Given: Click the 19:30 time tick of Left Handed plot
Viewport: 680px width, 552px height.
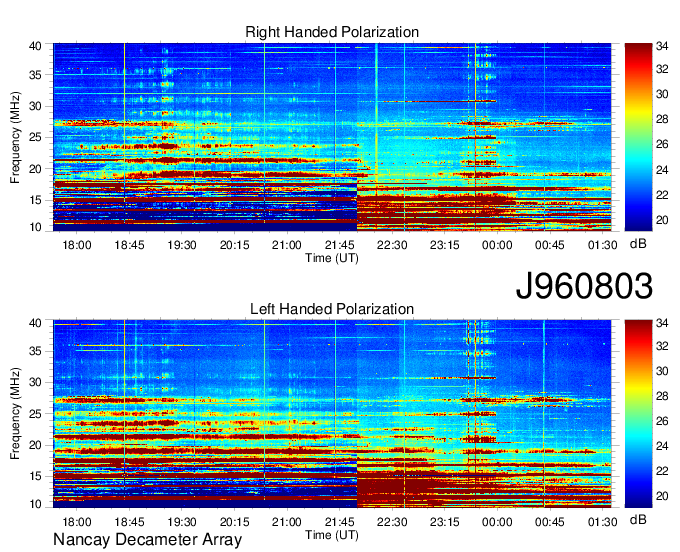Looking at the screenshot, I should [x=182, y=522].
